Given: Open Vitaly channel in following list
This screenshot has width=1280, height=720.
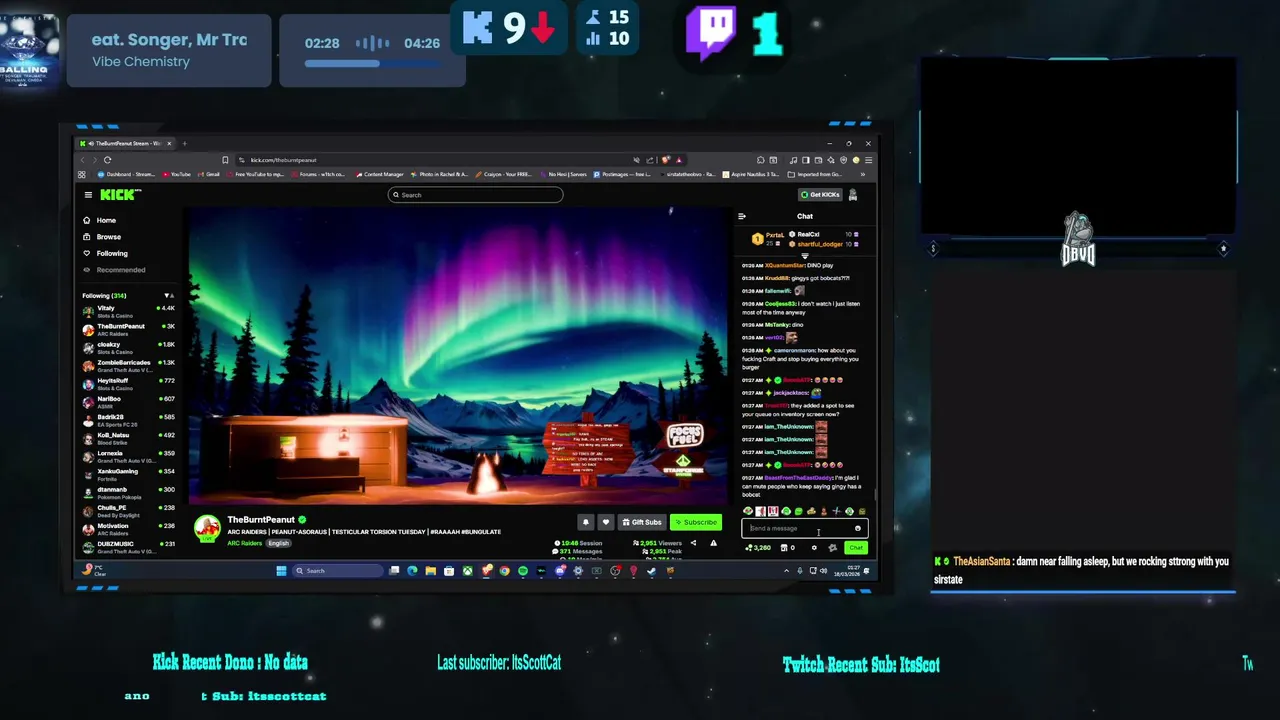Looking at the screenshot, I should 128,311.
